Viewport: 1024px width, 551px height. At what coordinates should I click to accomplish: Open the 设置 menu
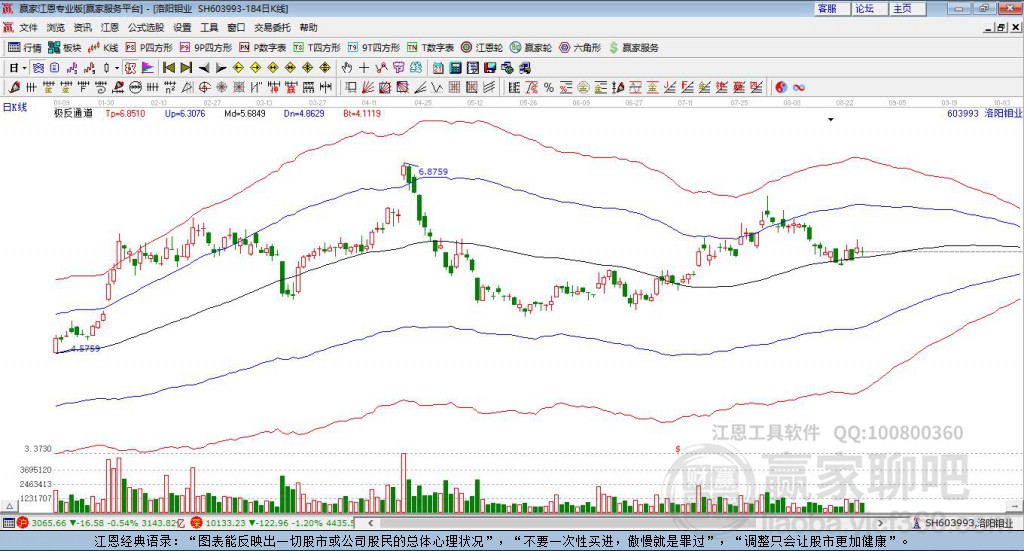tap(182, 27)
